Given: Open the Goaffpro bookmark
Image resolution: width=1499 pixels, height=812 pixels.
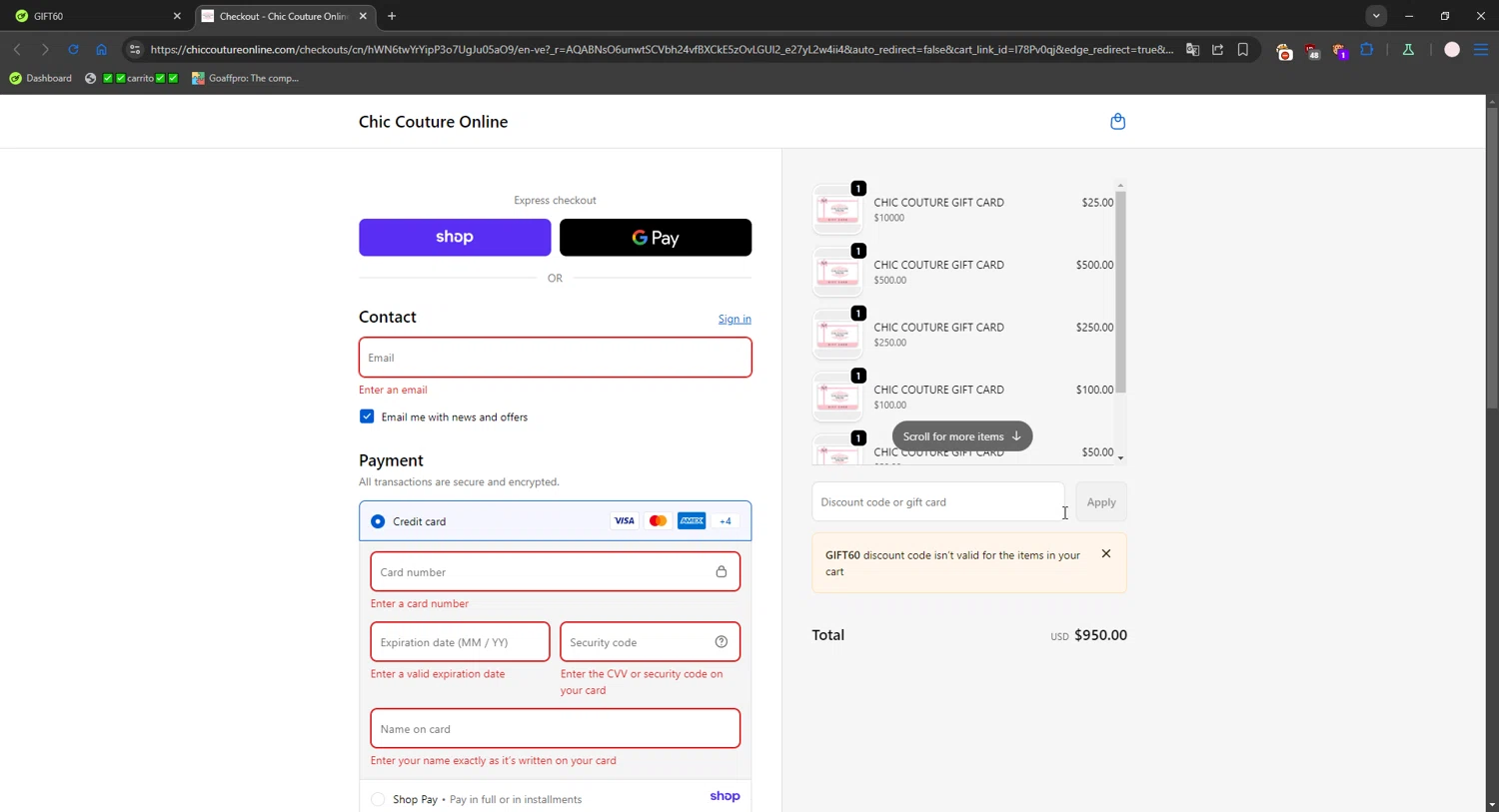Looking at the screenshot, I should tap(246, 78).
